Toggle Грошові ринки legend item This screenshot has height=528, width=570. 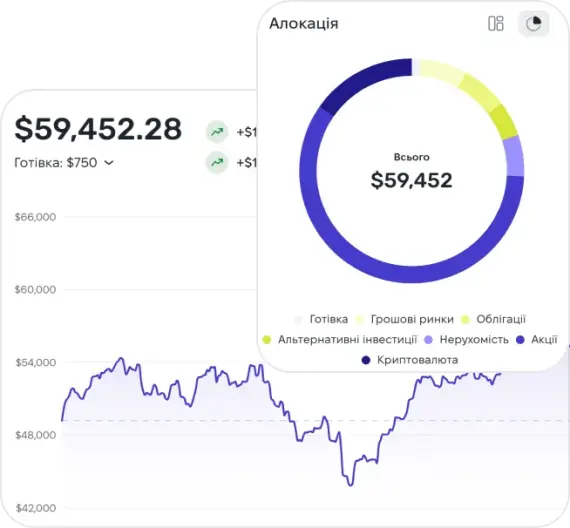(405, 319)
